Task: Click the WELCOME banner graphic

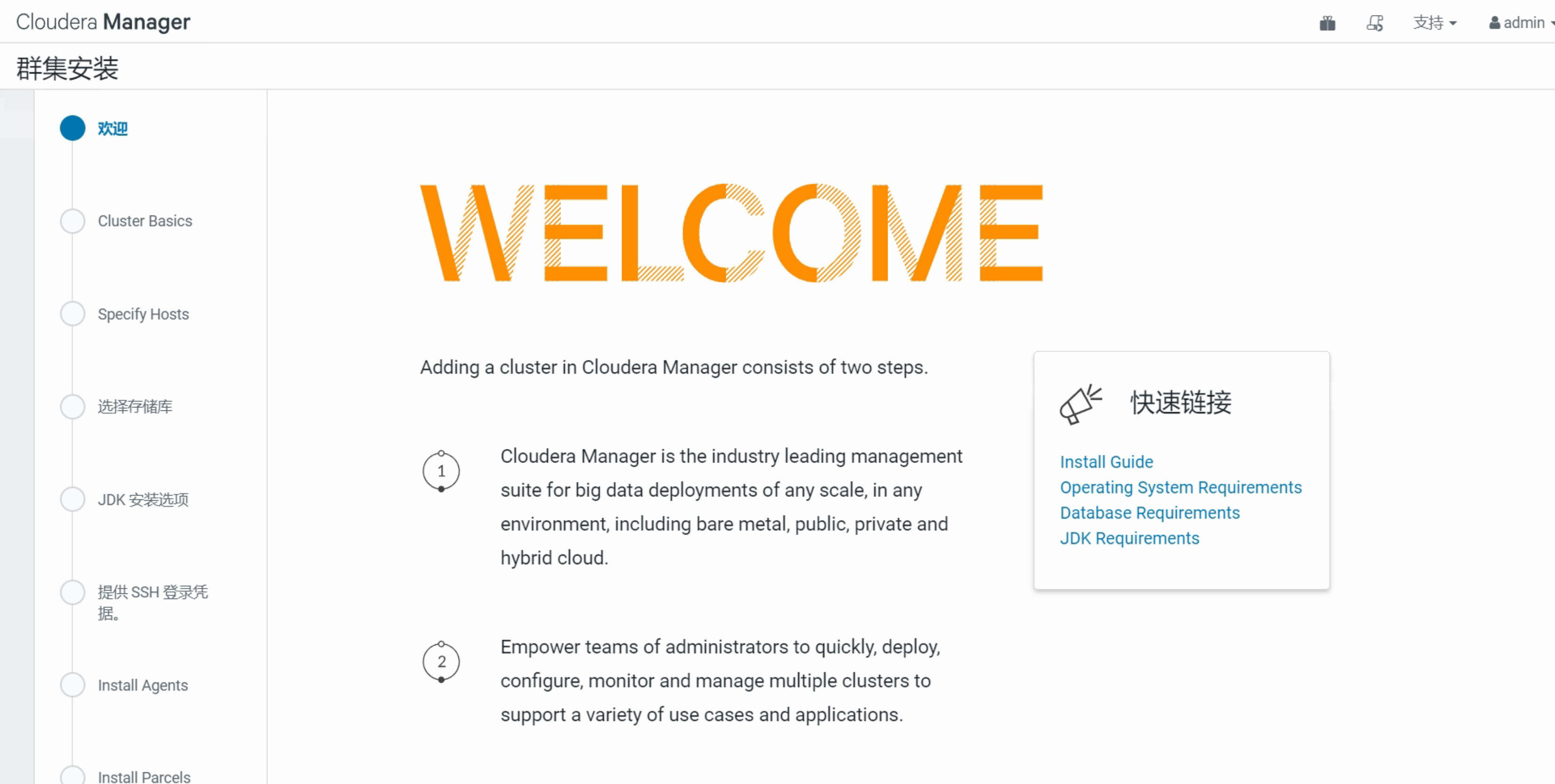Action: tap(731, 233)
